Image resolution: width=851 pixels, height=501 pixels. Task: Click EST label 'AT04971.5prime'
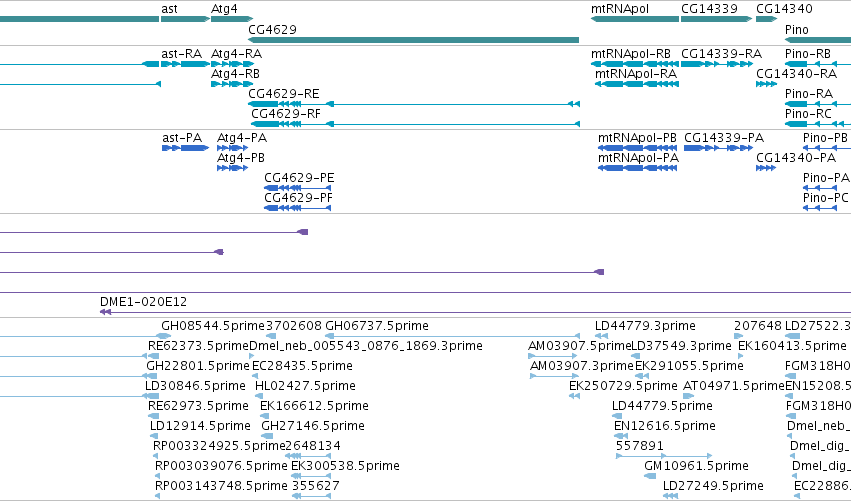pyautogui.click(x=734, y=386)
